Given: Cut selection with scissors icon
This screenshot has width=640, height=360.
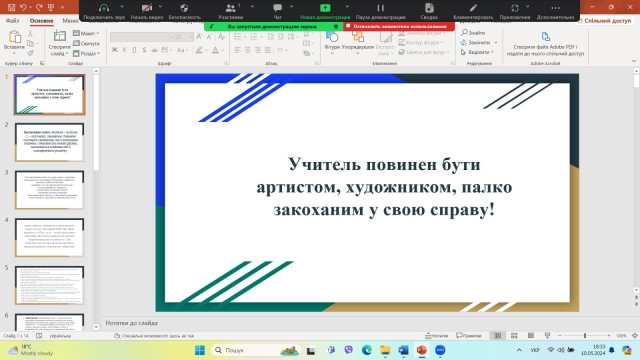Looking at the screenshot, I should click(31, 33).
